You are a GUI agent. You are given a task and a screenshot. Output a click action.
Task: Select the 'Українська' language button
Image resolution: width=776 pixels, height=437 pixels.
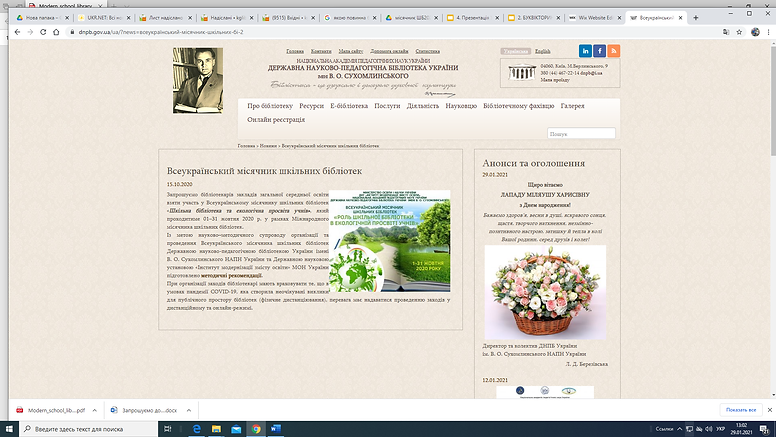point(516,51)
